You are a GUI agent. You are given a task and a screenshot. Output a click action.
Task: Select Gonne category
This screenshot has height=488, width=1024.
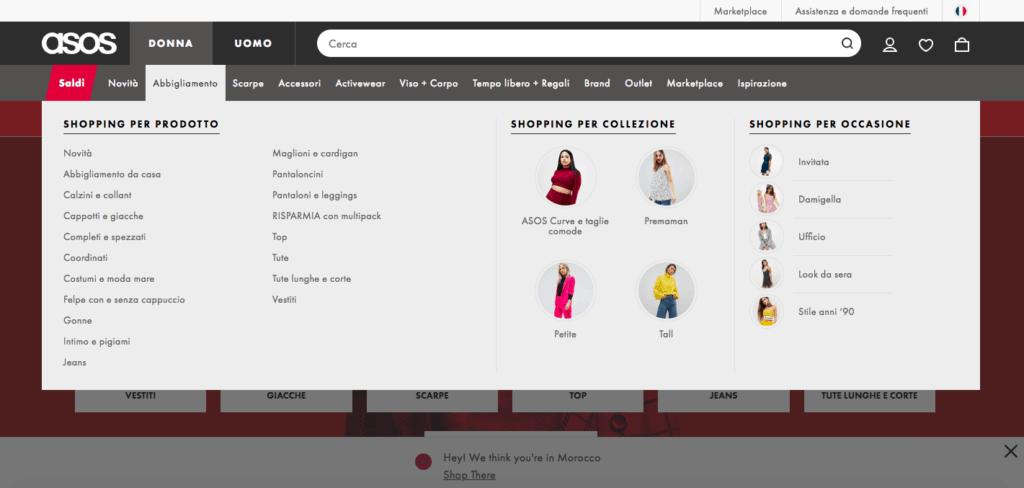[x=78, y=320]
